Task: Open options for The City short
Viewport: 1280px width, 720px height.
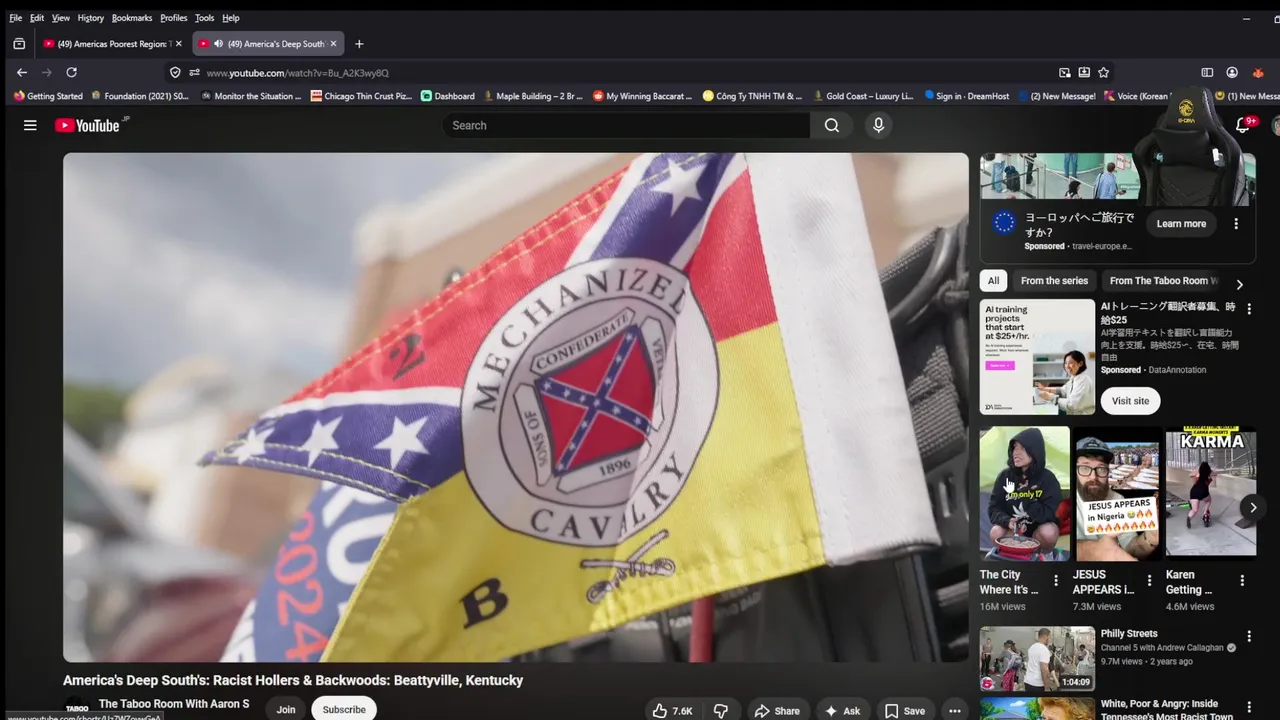Action: click(1055, 580)
